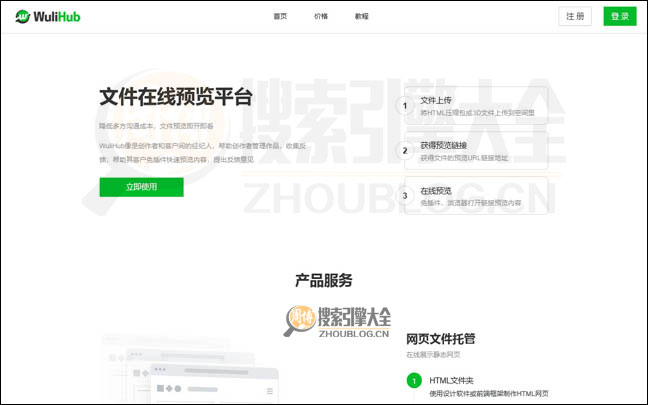This screenshot has width=648, height=405.
Task: Click the 注册 button
Action: [575, 16]
